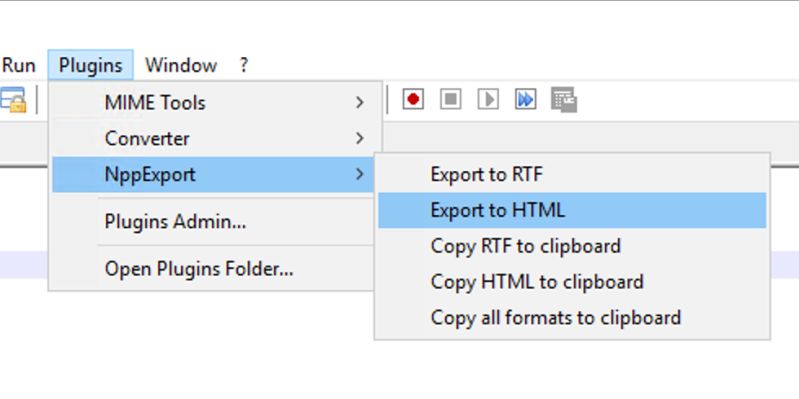799x399 pixels.
Task: Choose Open Plugins Folder...
Action: coord(214,269)
